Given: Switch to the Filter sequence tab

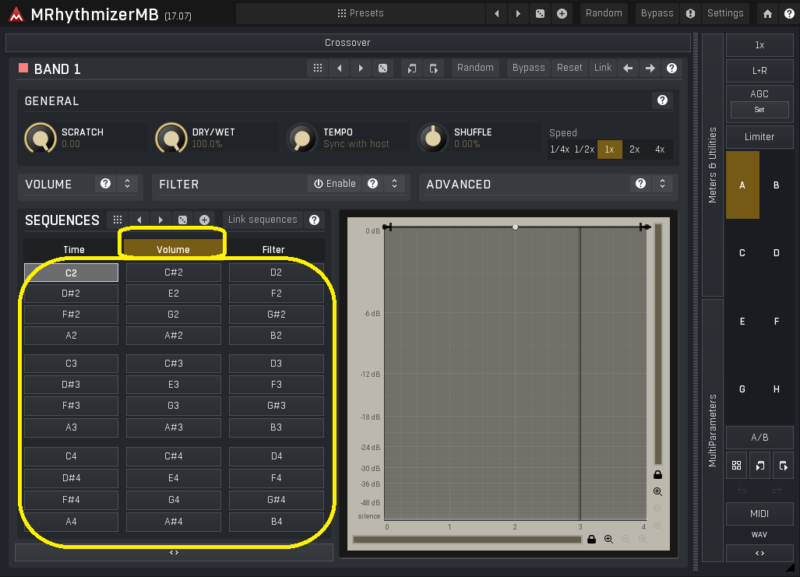Looking at the screenshot, I should pos(273,249).
